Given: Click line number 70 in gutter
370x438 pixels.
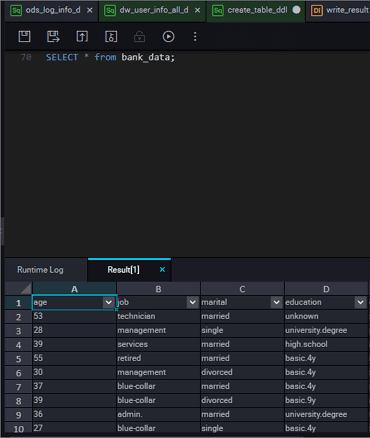Looking at the screenshot, I should coord(26,57).
